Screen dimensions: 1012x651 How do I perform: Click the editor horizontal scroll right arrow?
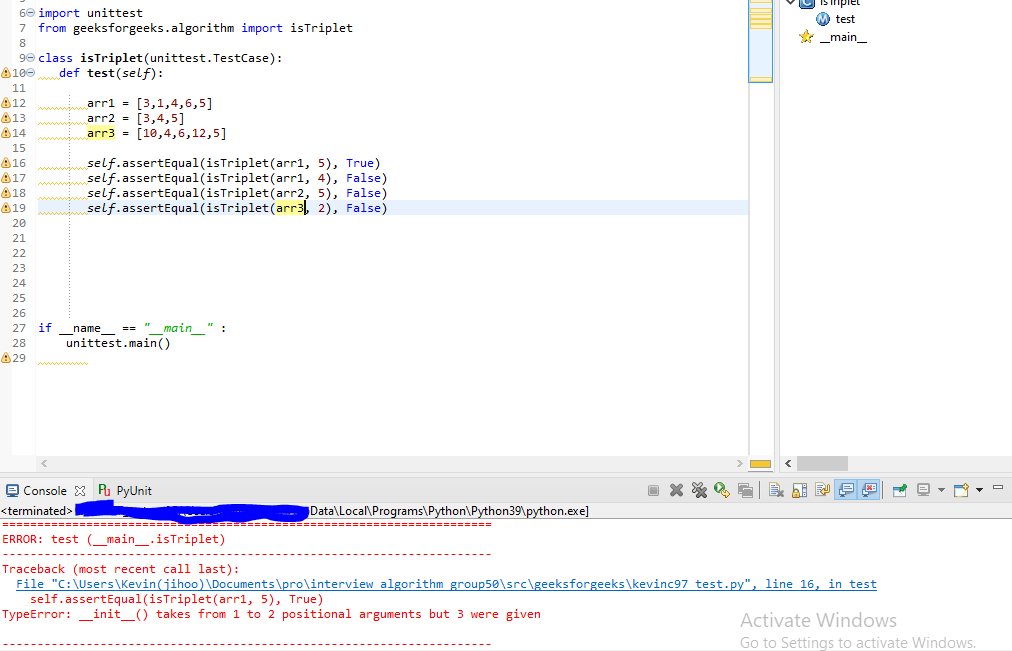click(x=740, y=463)
